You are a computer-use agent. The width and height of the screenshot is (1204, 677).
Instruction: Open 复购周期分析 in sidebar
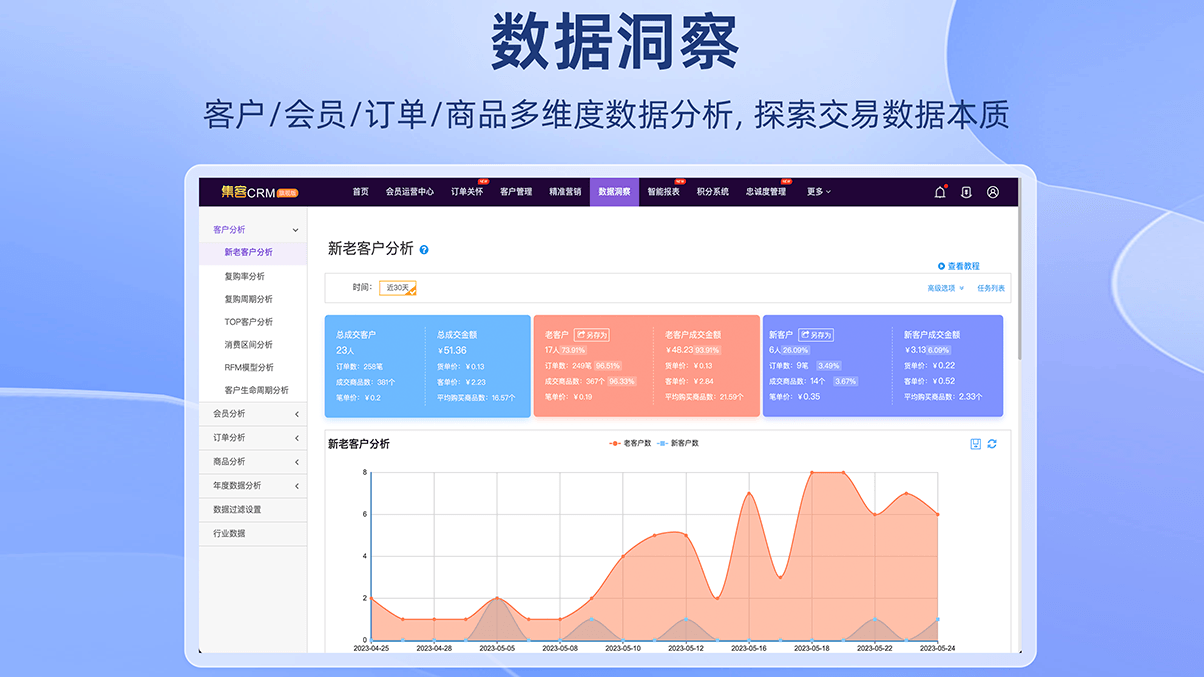pos(248,299)
